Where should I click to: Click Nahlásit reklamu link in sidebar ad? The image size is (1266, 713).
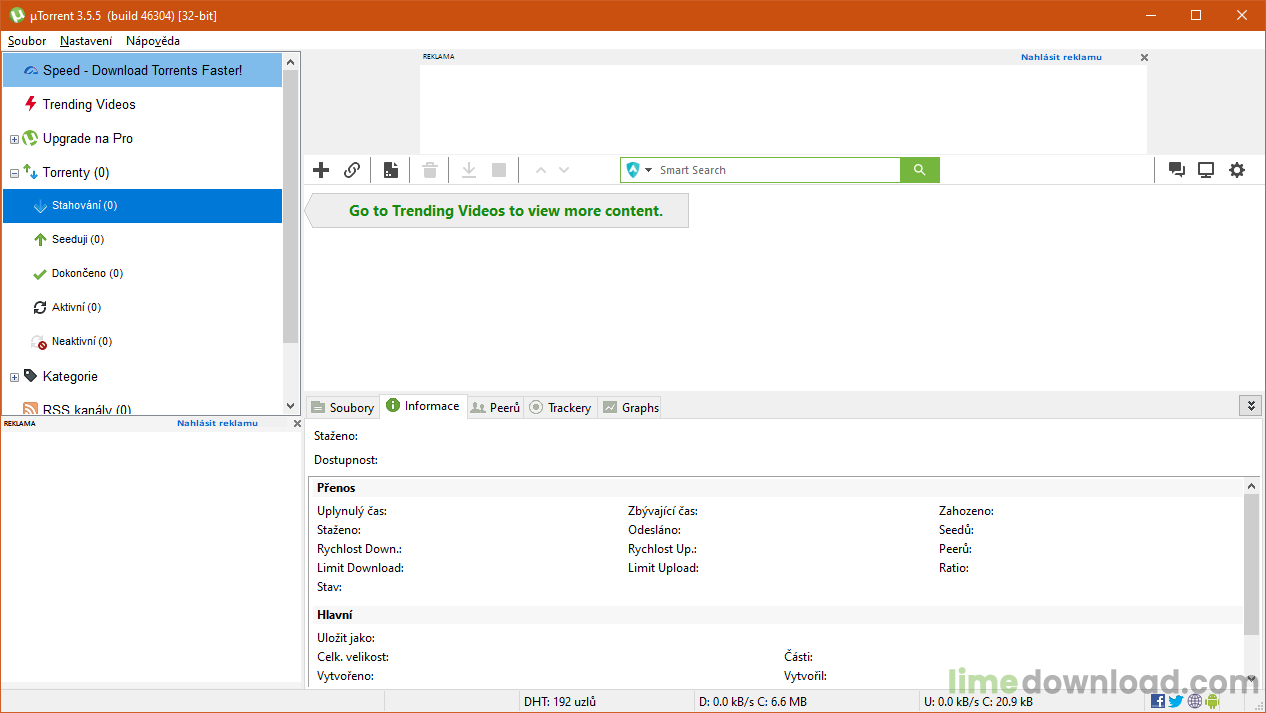(x=217, y=423)
